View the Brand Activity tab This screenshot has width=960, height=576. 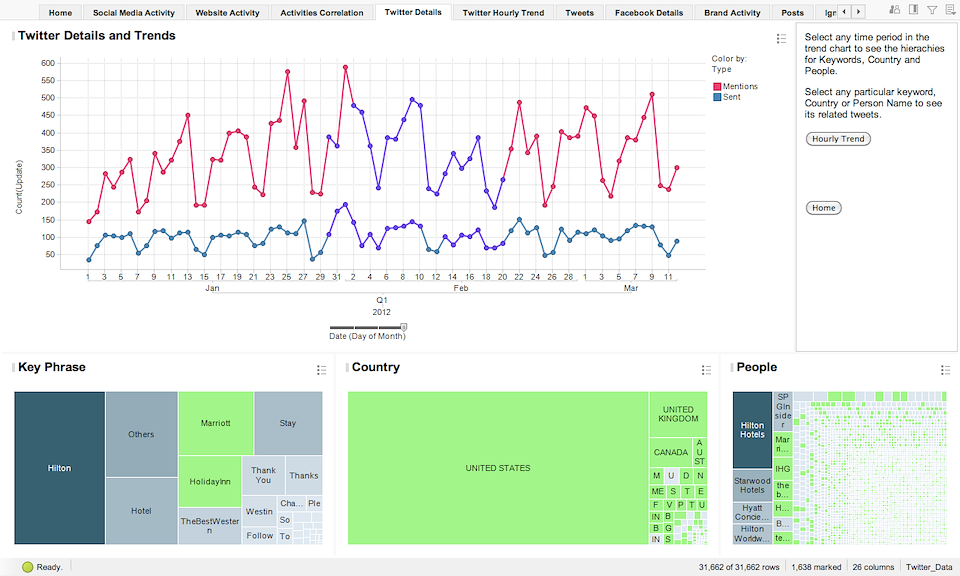732,12
